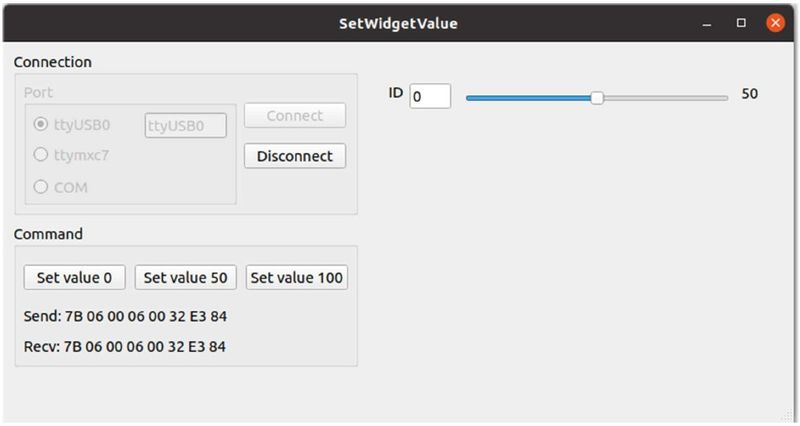Select the ttyUSB0 radio button

41,125
